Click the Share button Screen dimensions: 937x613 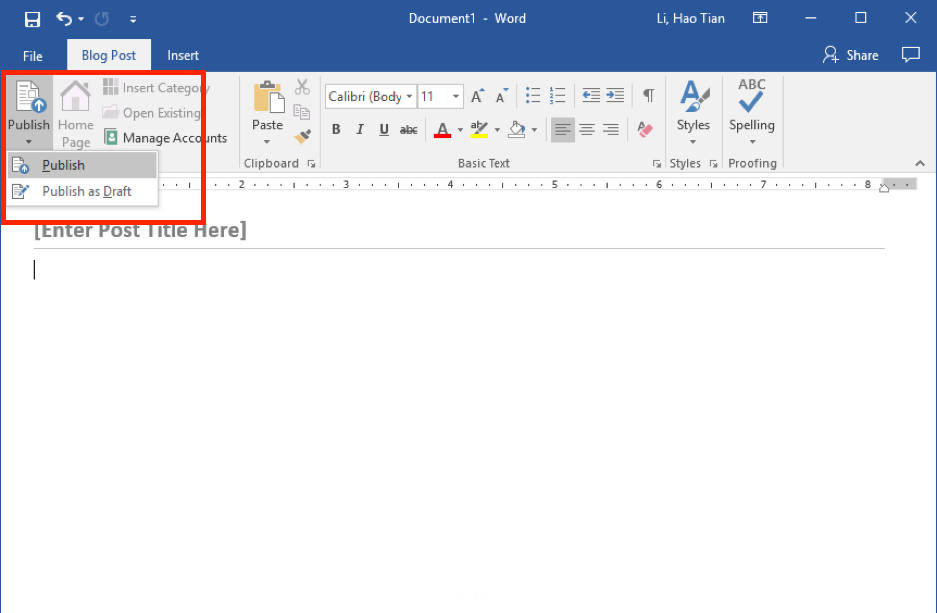pos(850,55)
